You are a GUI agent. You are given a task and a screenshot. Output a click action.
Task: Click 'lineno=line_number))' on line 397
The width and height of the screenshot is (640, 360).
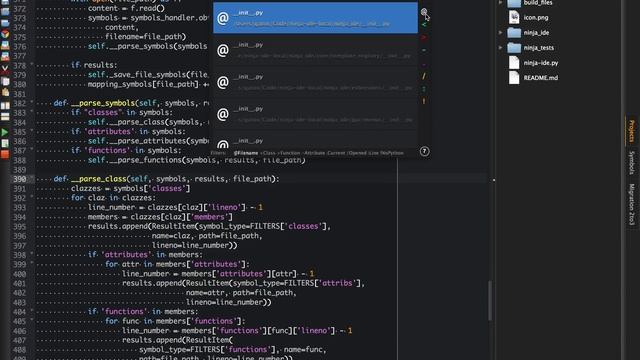point(194,245)
